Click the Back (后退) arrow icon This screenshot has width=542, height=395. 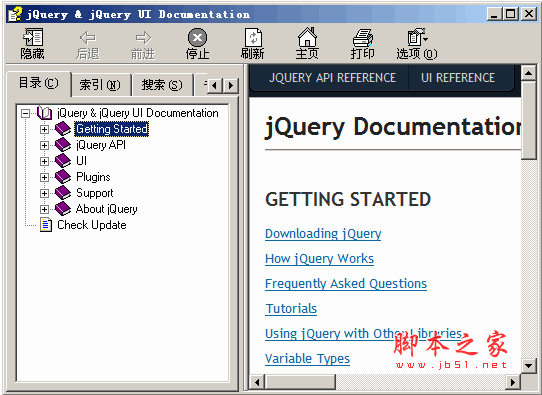pyautogui.click(x=88, y=37)
